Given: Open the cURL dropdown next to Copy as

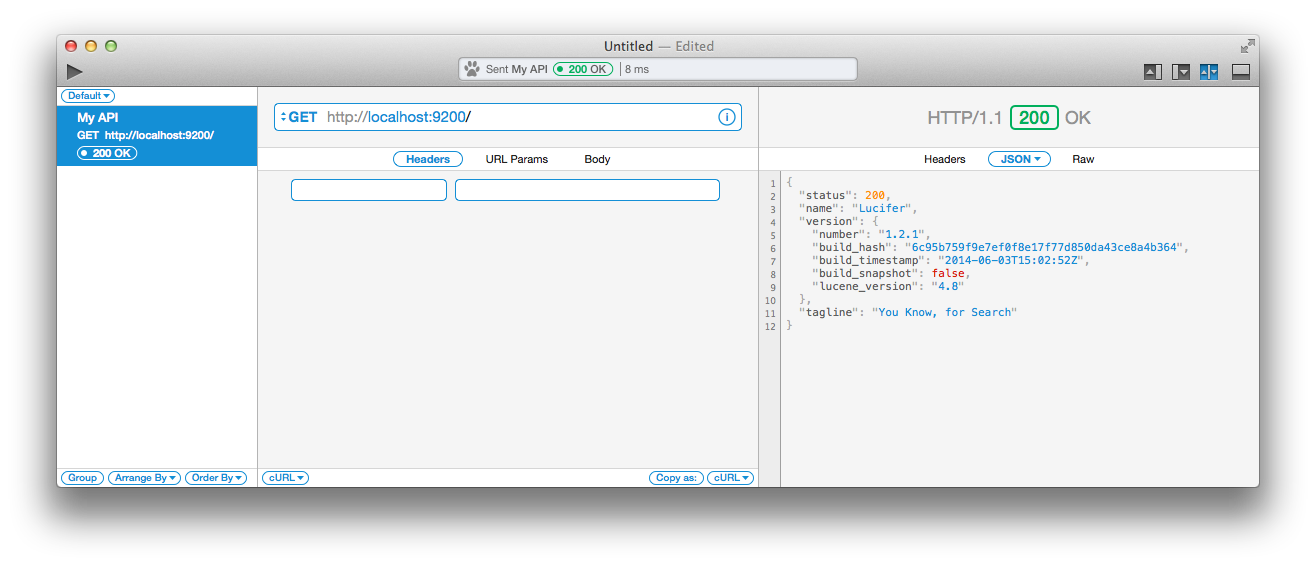Looking at the screenshot, I should click(x=730, y=478).
